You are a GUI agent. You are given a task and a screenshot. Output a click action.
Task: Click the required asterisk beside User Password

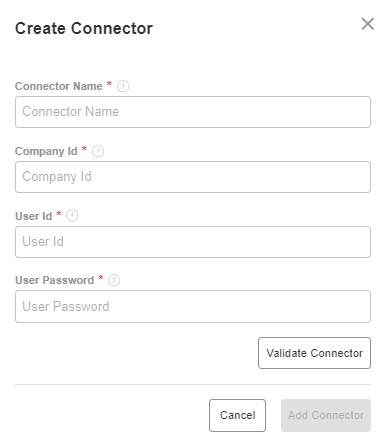(x=100, y=278)
